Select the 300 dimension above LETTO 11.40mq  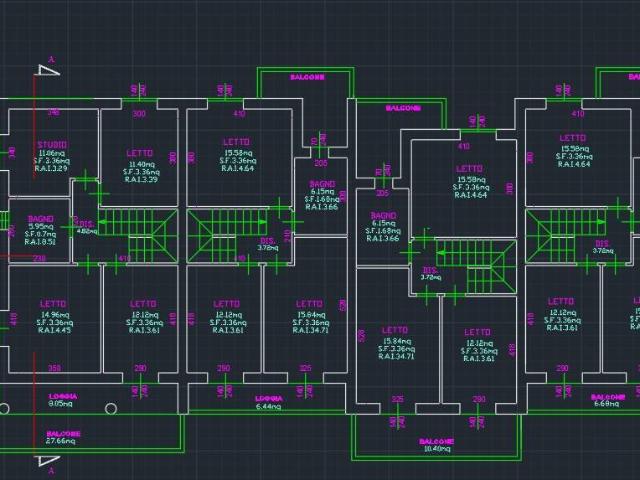139,113
